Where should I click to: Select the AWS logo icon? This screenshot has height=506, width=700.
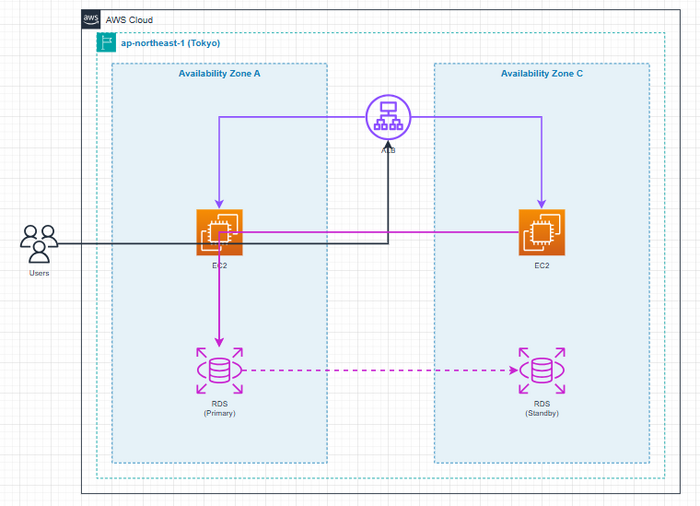[x=91, y=19]
